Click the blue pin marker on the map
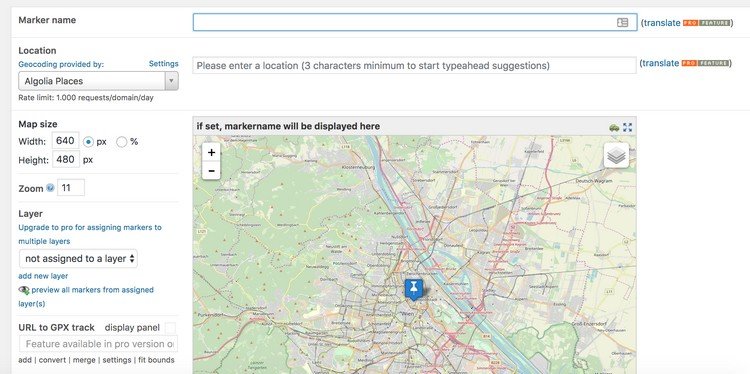The image size is (750, 374). (414, 290)
